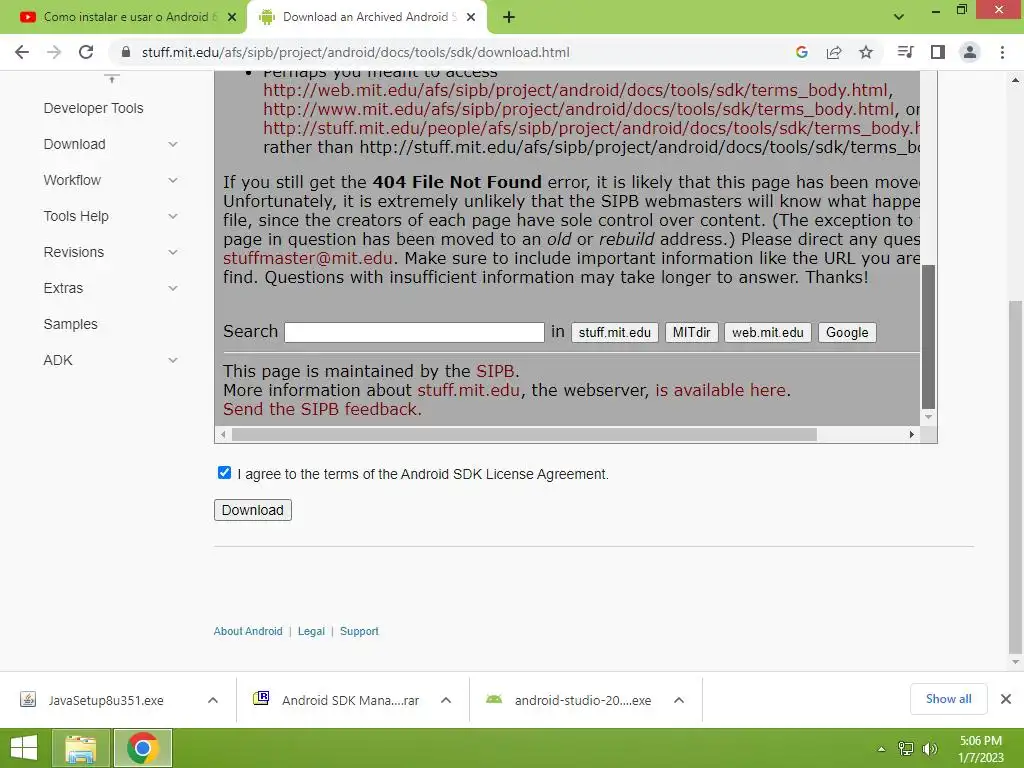Screen dimensions: 1024x768
Task: Click the frame scroll-right arrow
Action: (912, 434)
